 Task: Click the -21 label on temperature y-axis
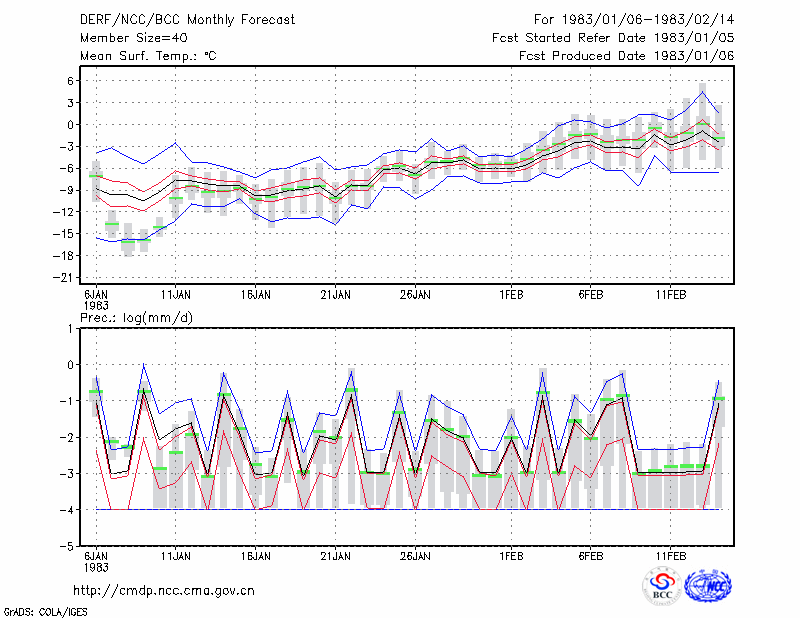(x=66, y=278)
